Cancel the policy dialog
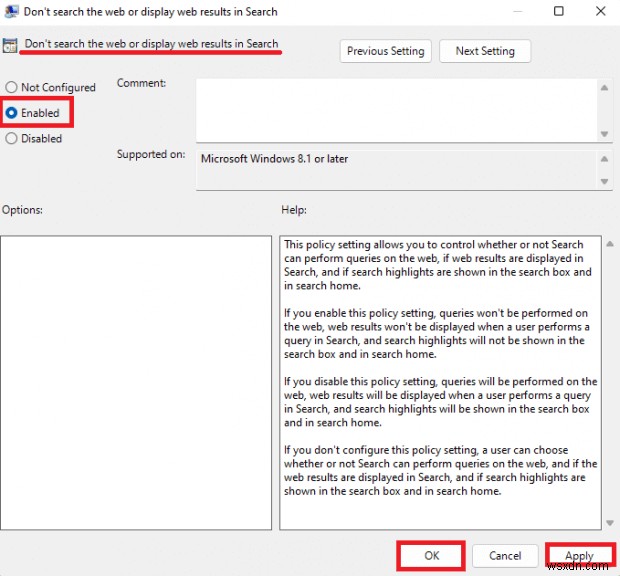Image resolution: width=620 pixels, height=576 pixels. click(505, 555)
